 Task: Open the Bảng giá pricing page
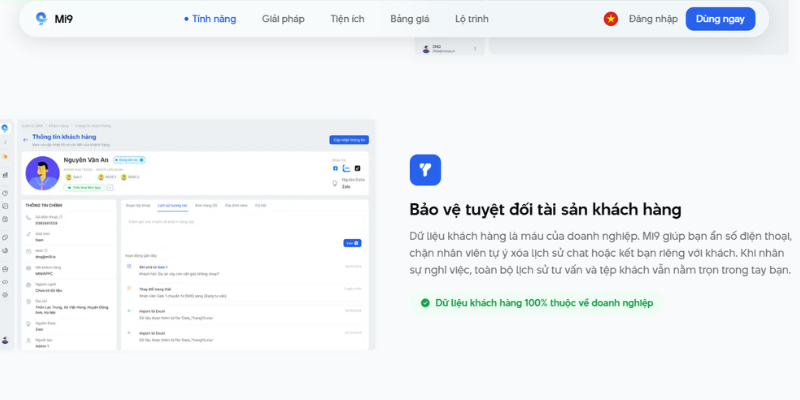pos(411,19)
